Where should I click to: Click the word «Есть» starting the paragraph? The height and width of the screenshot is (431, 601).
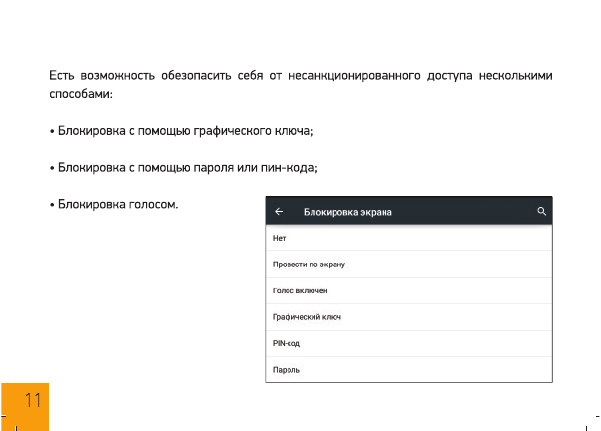[61, 76]
